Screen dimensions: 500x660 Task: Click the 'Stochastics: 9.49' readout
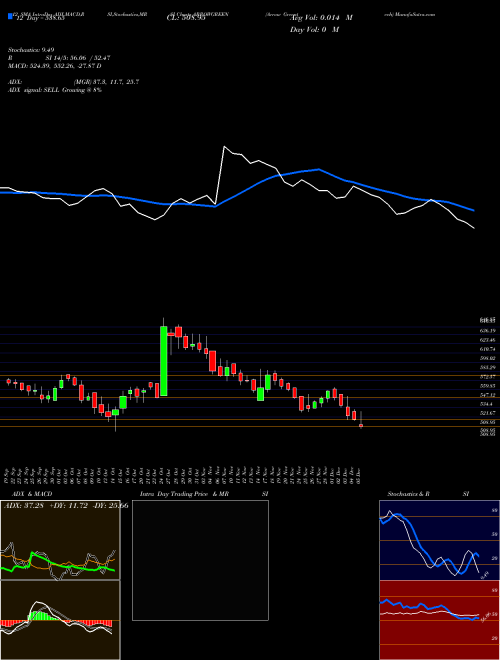(x=31, y=50)
